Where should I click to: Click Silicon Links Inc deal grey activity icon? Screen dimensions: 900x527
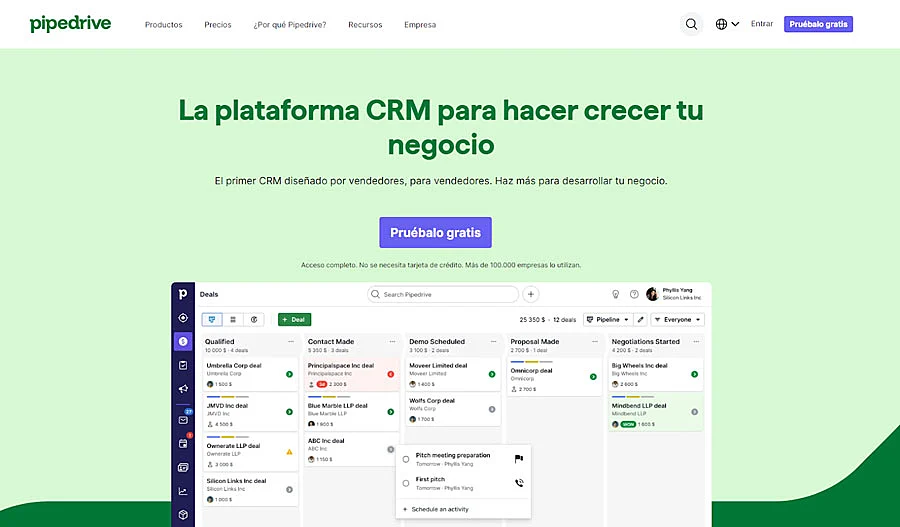coord(289,490)
